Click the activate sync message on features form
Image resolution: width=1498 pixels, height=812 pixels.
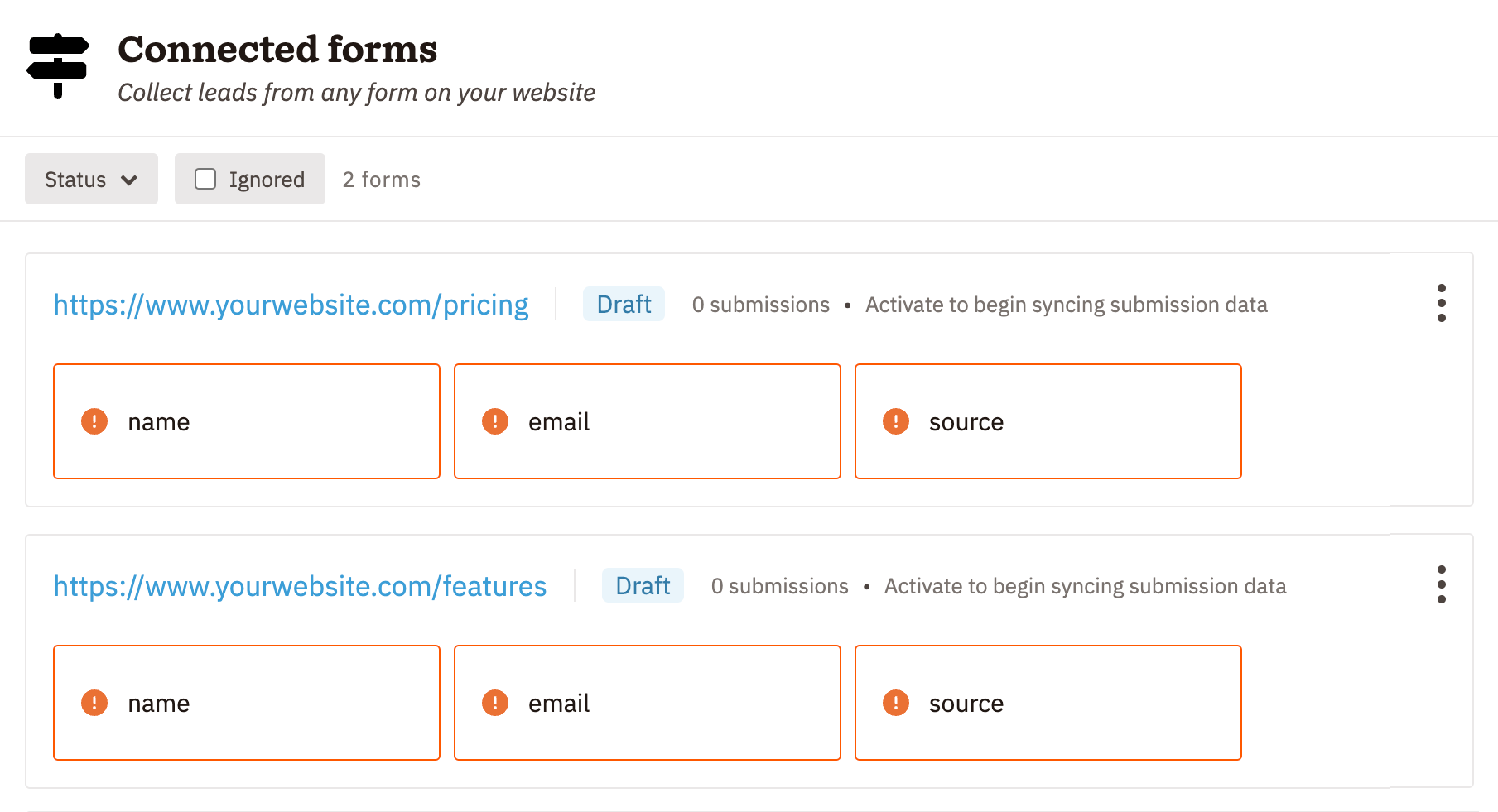[1086, 586]
